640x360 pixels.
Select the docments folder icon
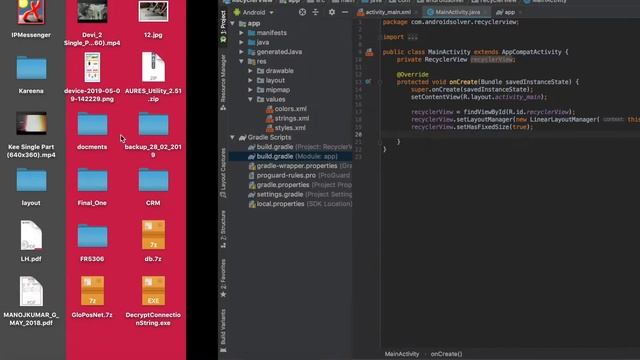[x=92, y=124]
